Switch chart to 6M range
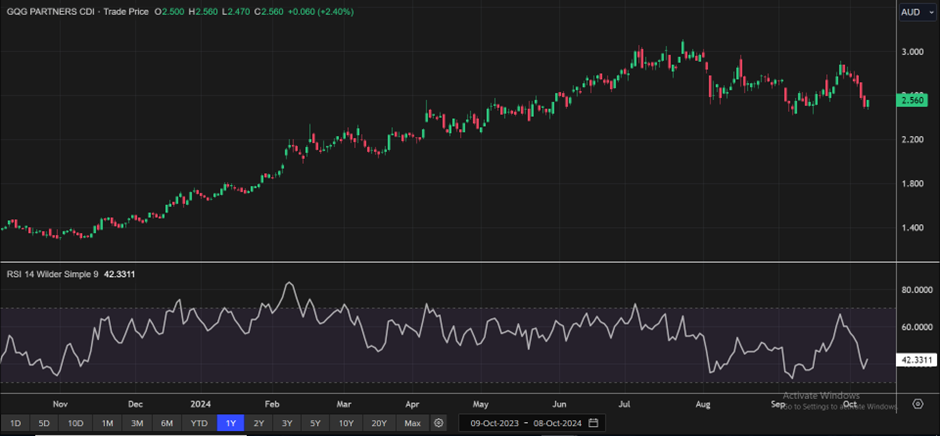The height and width of the screenshot is (436, 940). pyautogui.click(x=167, y=423)
